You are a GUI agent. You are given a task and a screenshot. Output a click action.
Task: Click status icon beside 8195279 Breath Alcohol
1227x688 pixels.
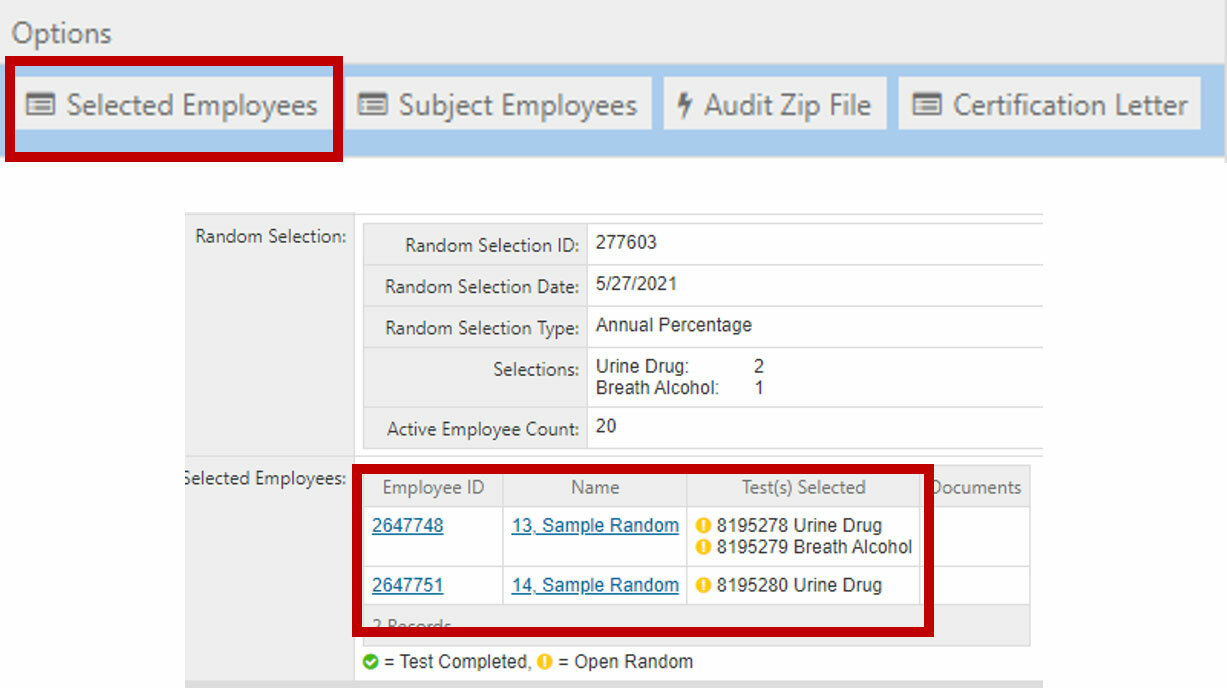pyautogui.click(x=704, y=547)
